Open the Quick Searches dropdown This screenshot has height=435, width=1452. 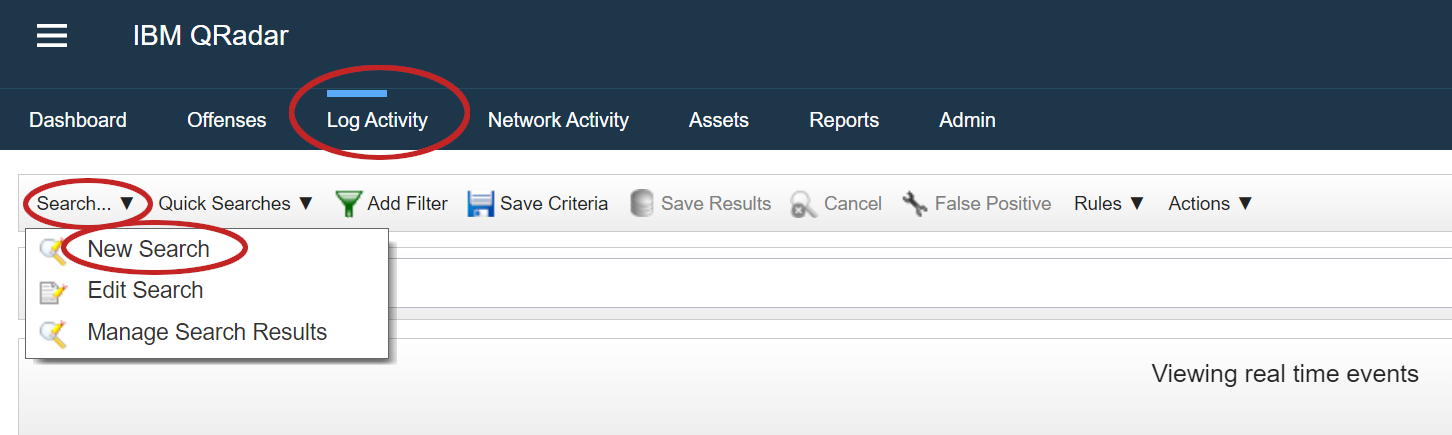(236, 204)
